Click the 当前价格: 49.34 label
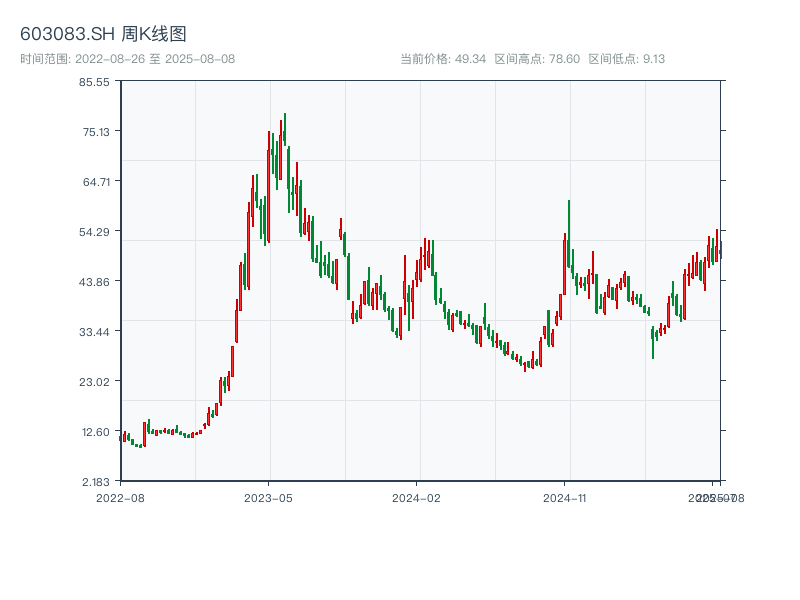The image size is (800, 600). [x=443, y=59]
